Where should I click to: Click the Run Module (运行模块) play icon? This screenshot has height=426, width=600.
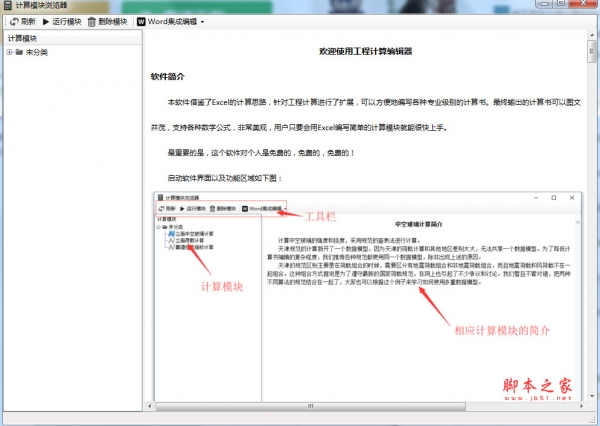(x=45, y=21)
